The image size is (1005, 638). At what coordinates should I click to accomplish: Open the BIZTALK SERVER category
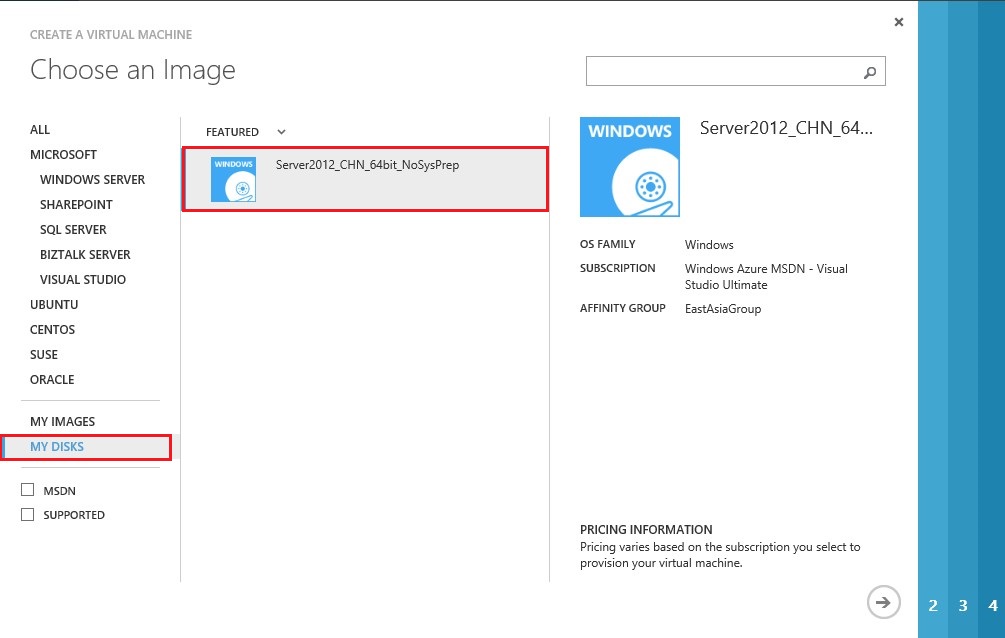pos(85,255)
